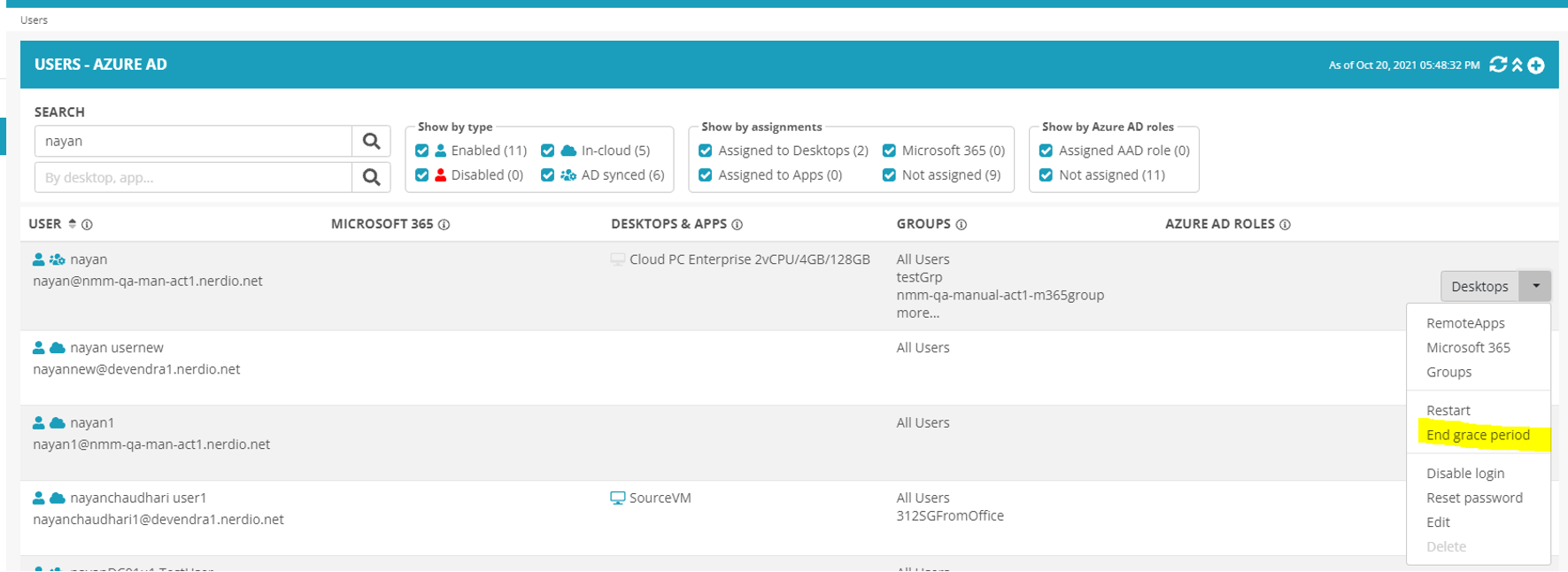The image size is (1568, 572).
Task: Uncheck the Enabled (11) checkbox
Action: [x=422, y=151]
